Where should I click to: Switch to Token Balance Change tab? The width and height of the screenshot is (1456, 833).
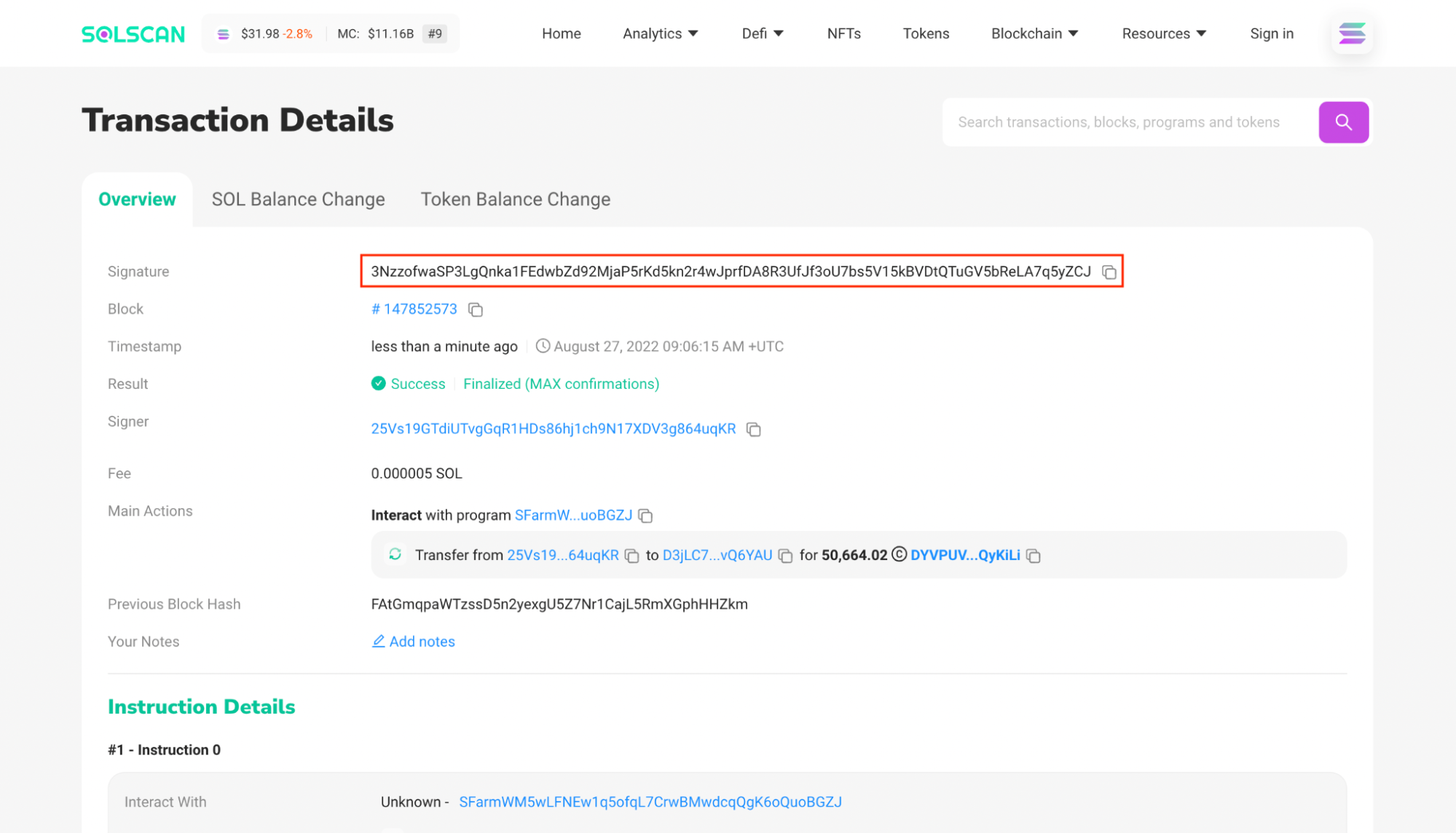516,200
